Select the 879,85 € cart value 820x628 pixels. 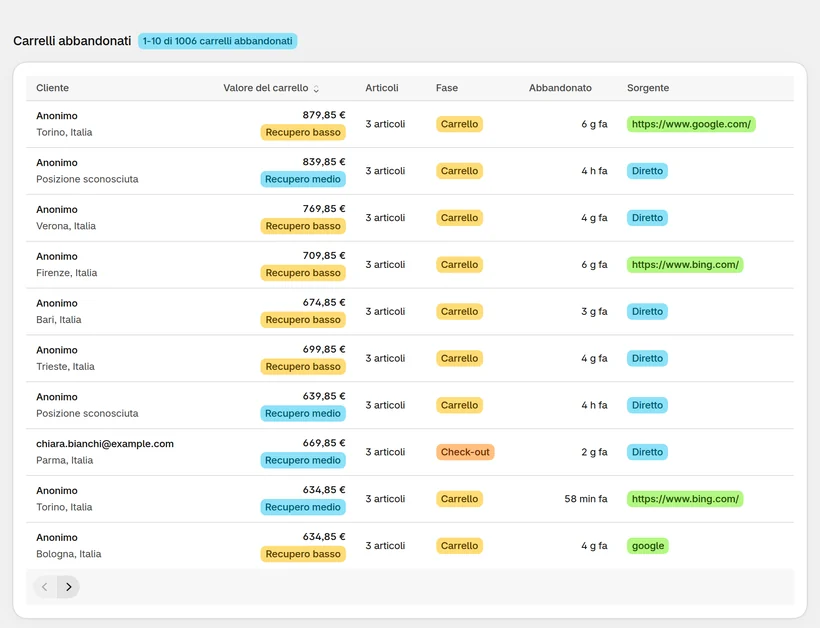(324, 115)
